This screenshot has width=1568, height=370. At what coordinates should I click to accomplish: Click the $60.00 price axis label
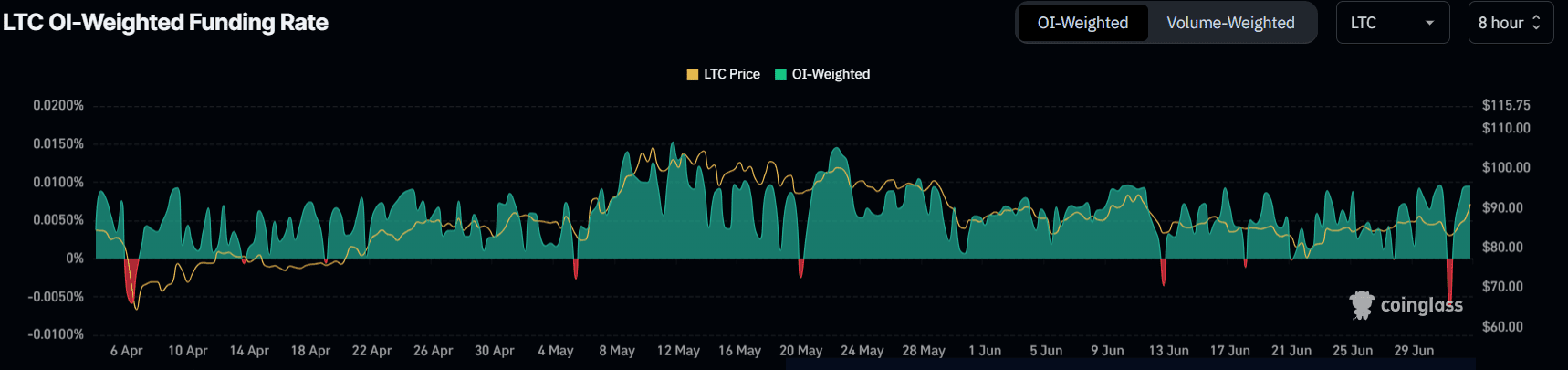tap(1502, 326)
